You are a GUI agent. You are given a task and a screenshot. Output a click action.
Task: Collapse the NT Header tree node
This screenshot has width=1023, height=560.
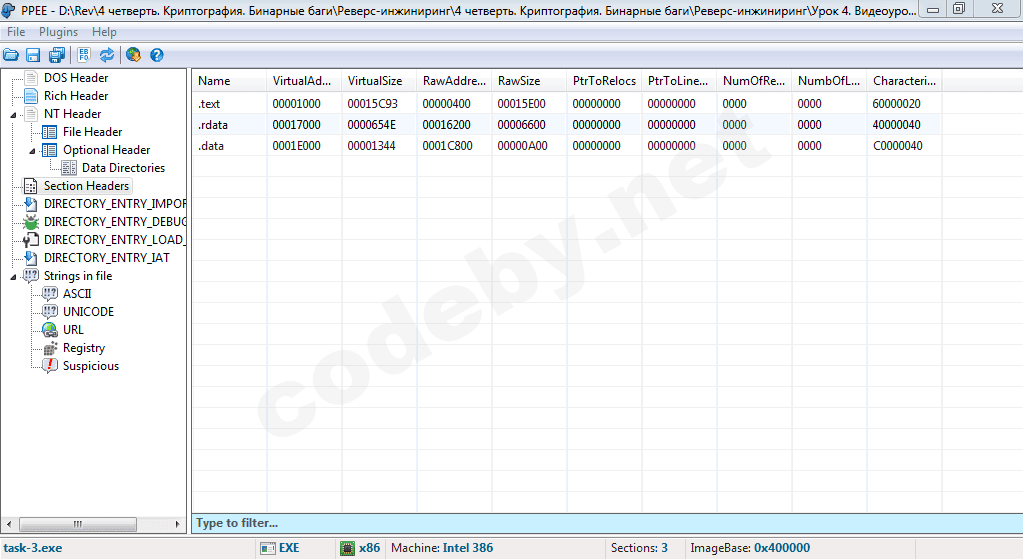(13, 115)
